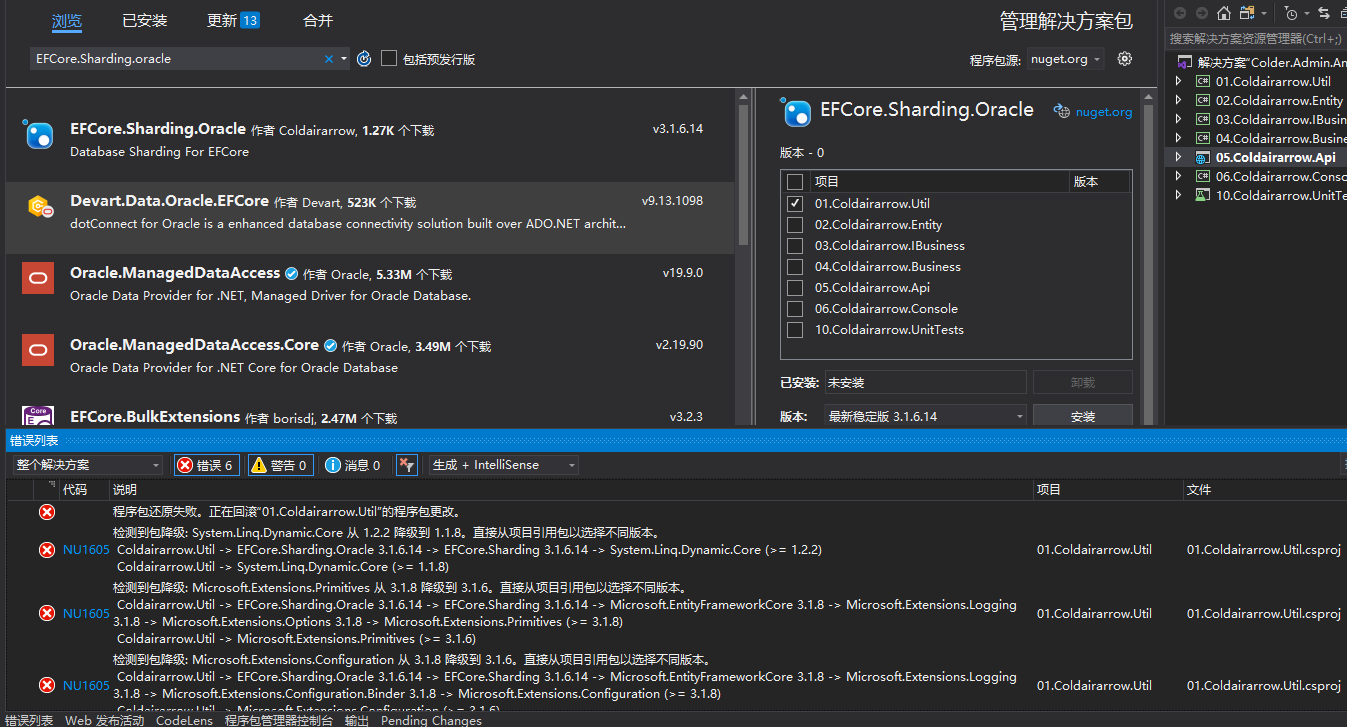Uncheck the 01.Coldairarrow.Util project checkbox
The image size is (1347, 727).
pyautogui.click(x=794, y=203)
